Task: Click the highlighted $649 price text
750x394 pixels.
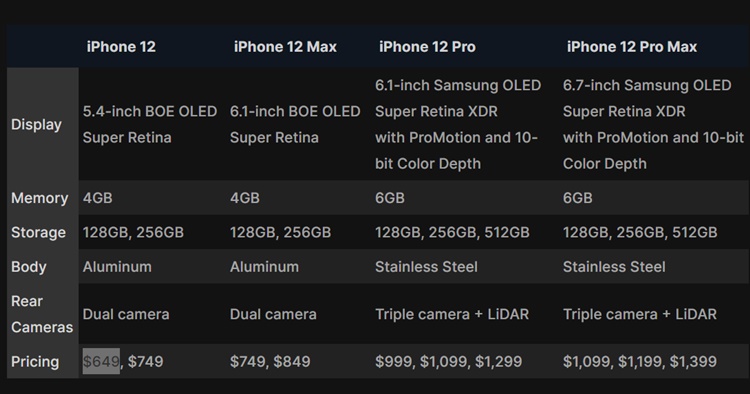Action: 101,361
